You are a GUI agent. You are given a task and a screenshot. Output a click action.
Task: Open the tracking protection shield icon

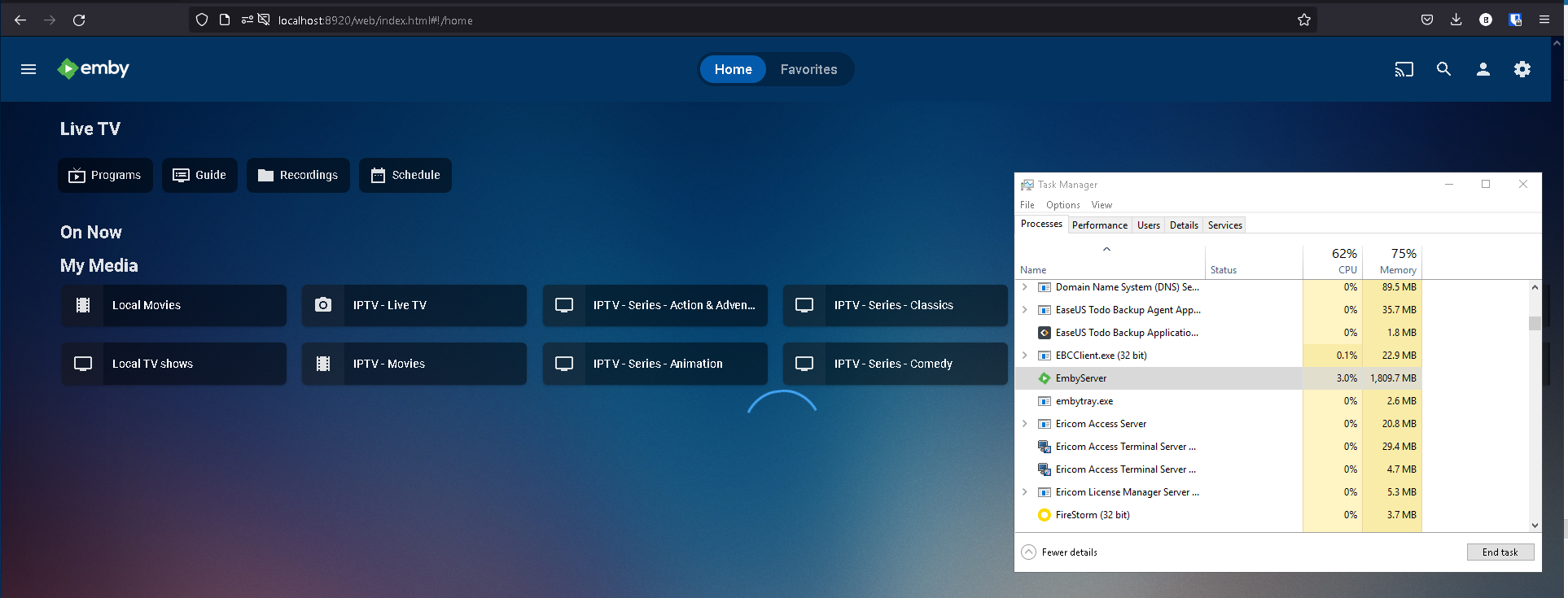(202, 20)
